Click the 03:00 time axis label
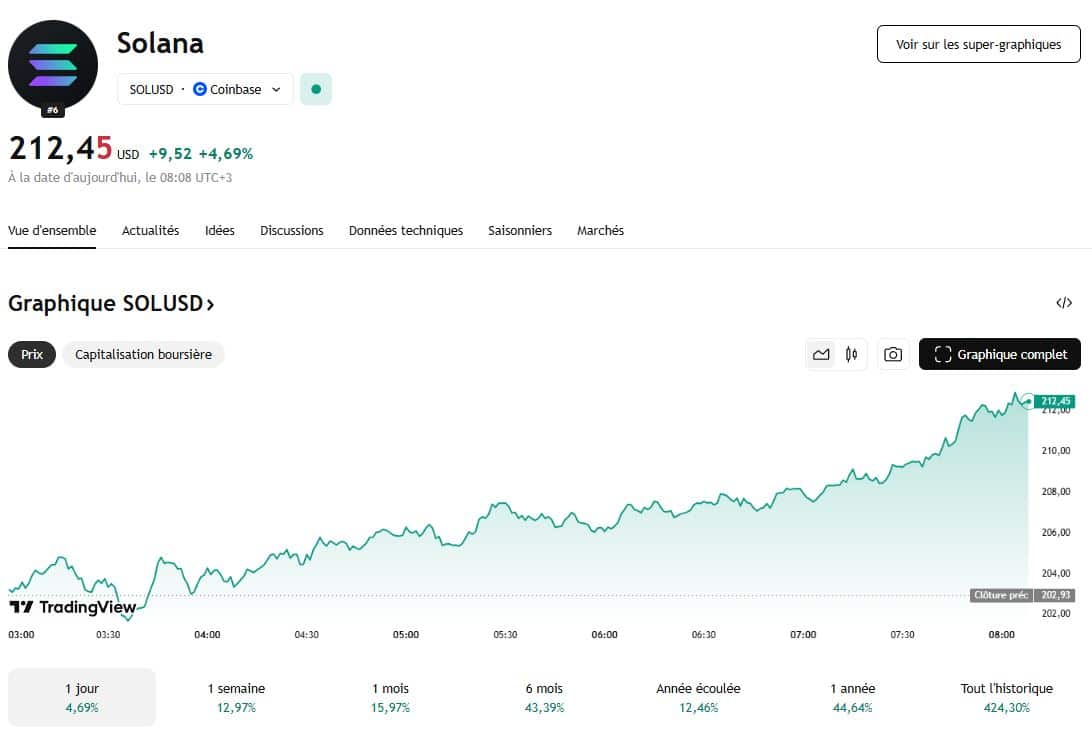 tap(22, 635)
